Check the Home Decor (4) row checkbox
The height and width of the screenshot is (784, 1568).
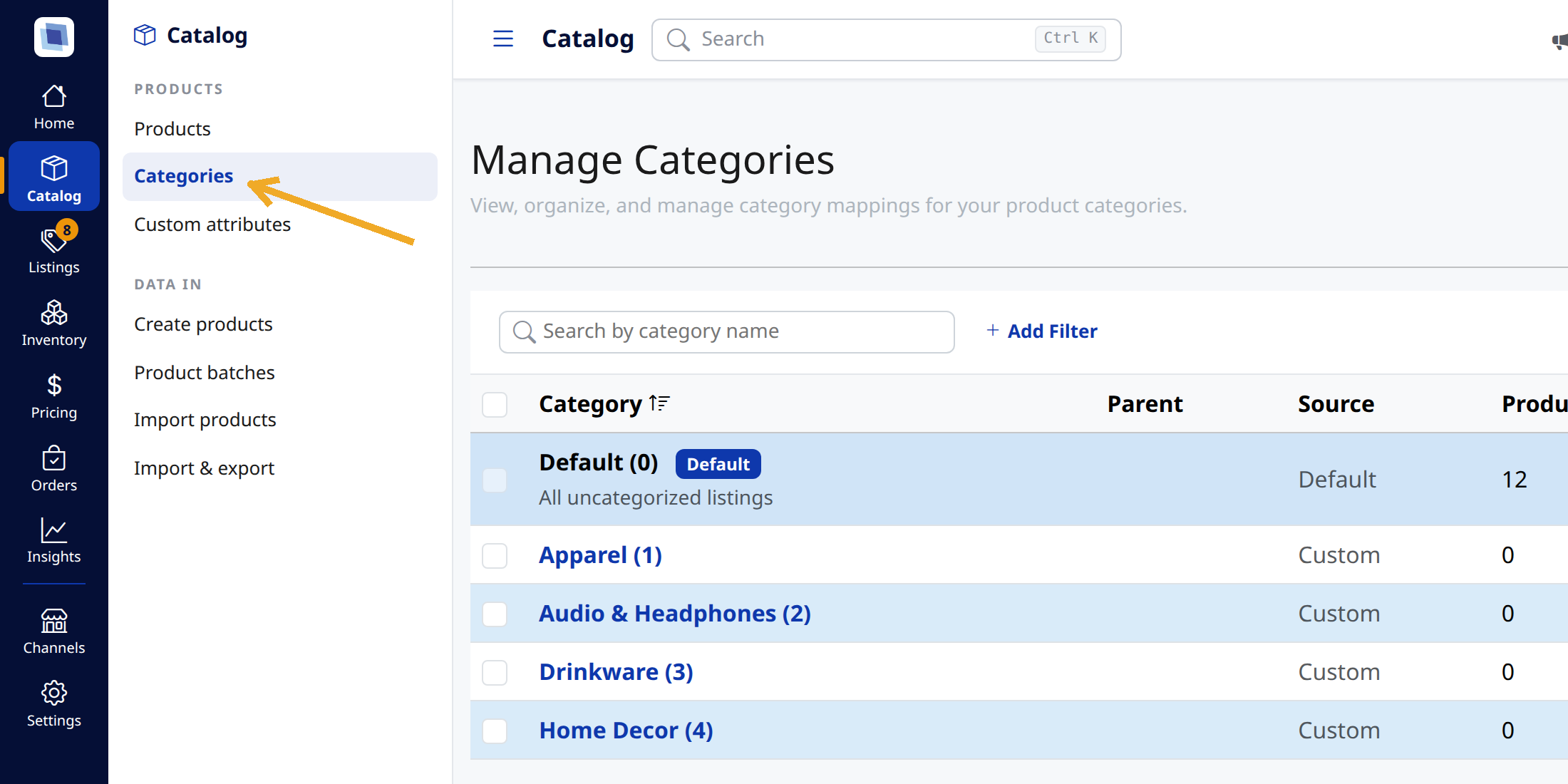495,731
